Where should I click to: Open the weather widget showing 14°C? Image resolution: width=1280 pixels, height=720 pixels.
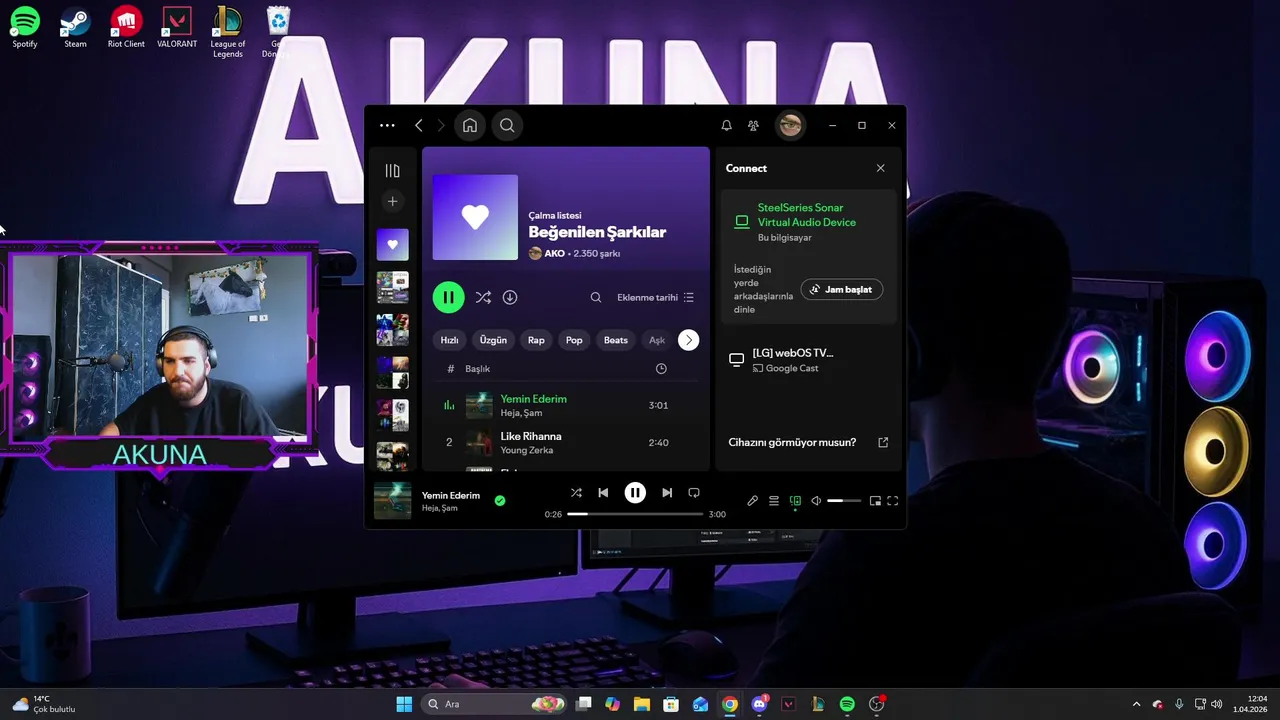[44, 704]
